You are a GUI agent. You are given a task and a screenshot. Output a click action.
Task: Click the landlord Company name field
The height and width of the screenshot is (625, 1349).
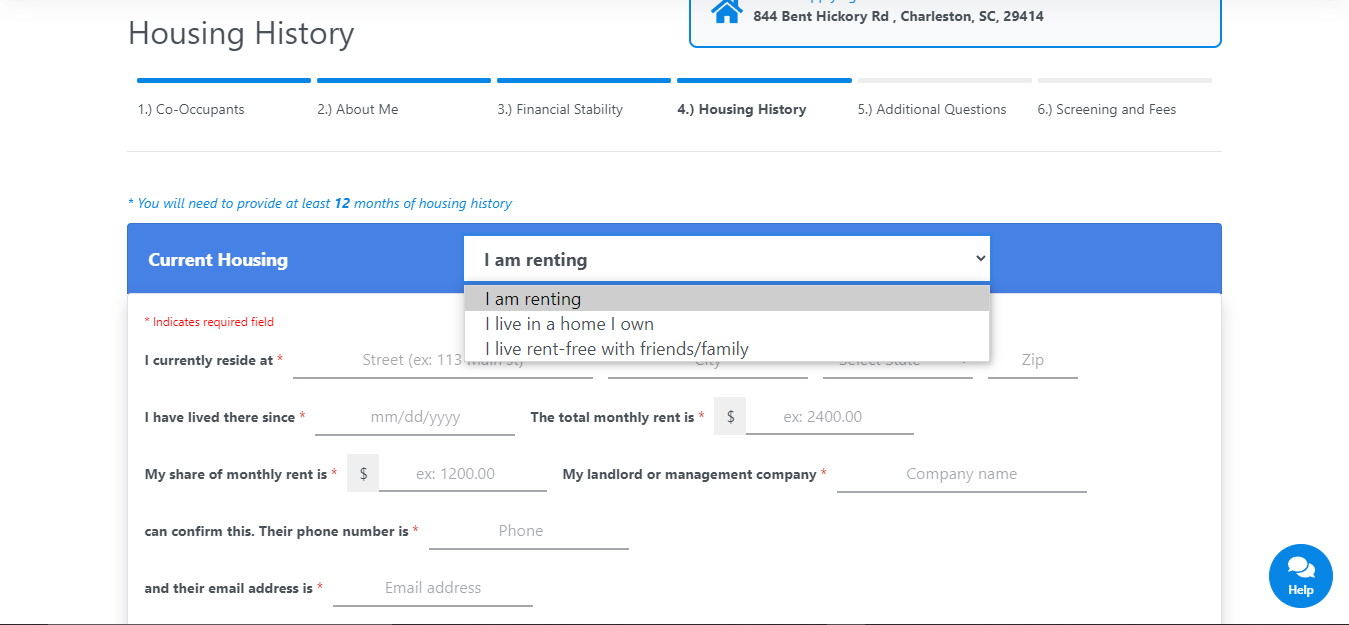click(x=962, y=474)
